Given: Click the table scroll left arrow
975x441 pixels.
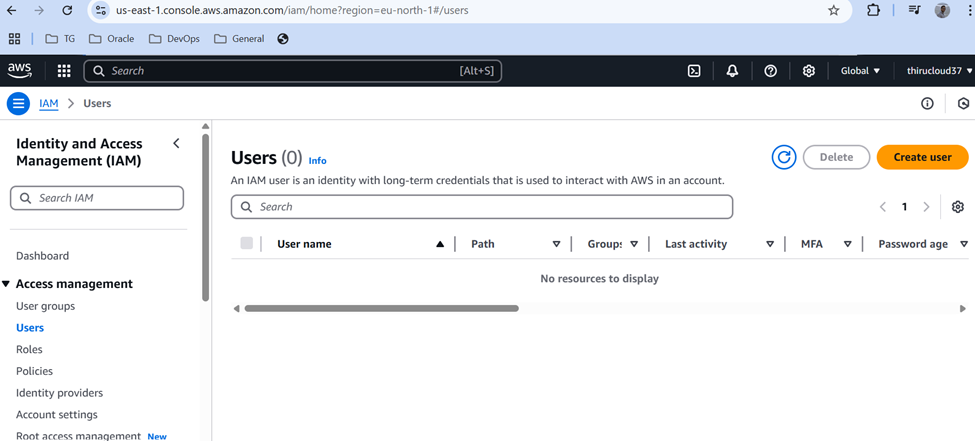Looking at the screenshot, I should 236,309.
